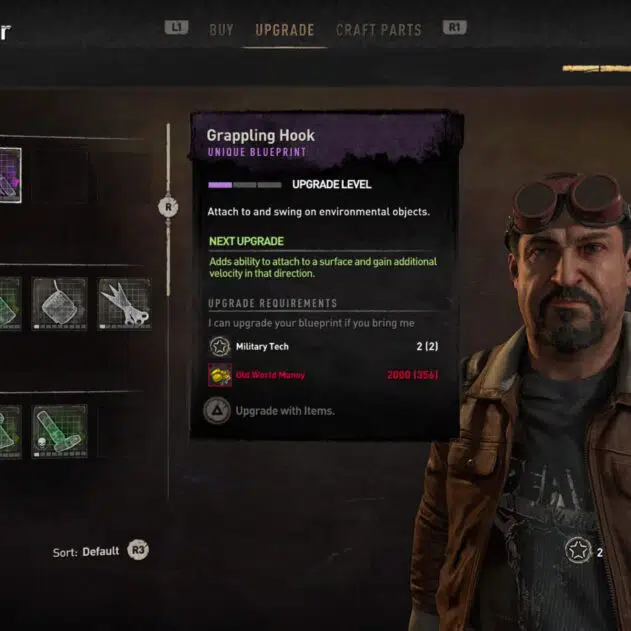
Task: Select the purple Grappling Hook blueprint
Action: pos(10,175)
